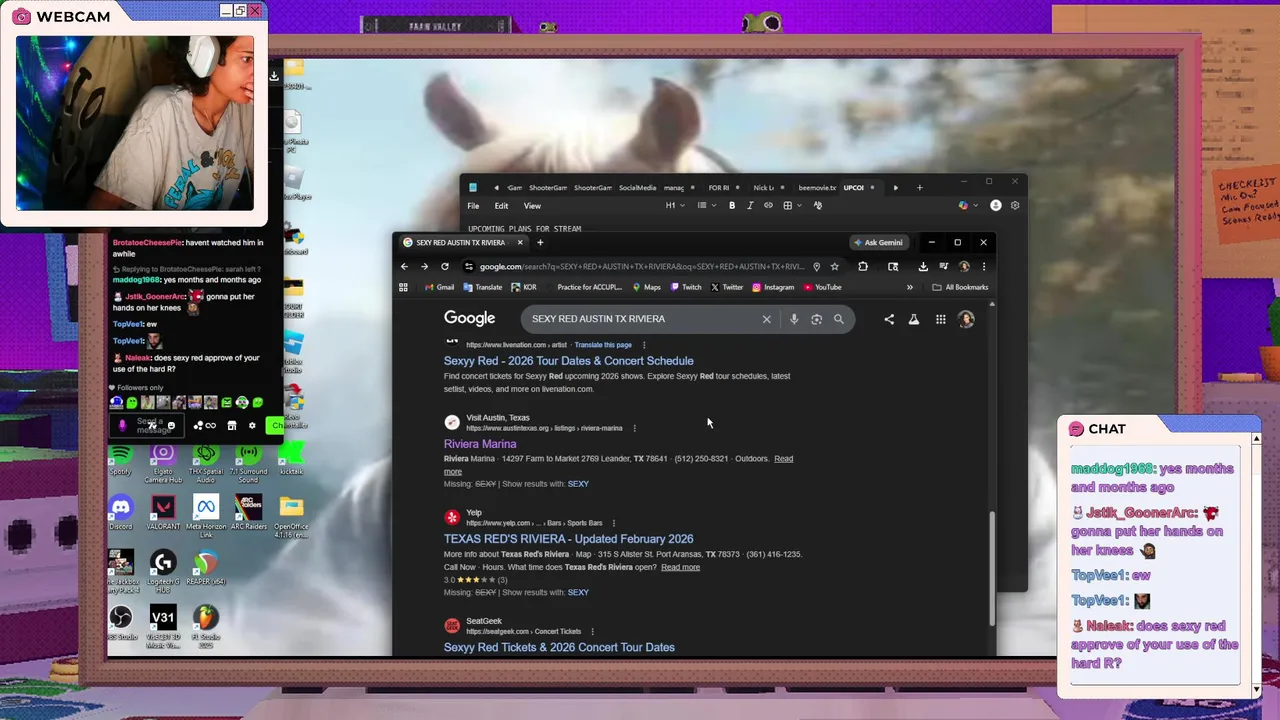
Task: Toggle bold in text editor
Action: 732,206
